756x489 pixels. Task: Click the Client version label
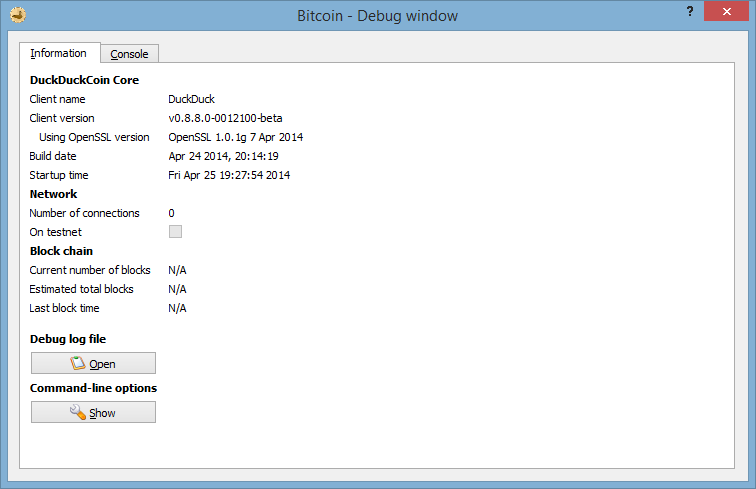[62, 118]
